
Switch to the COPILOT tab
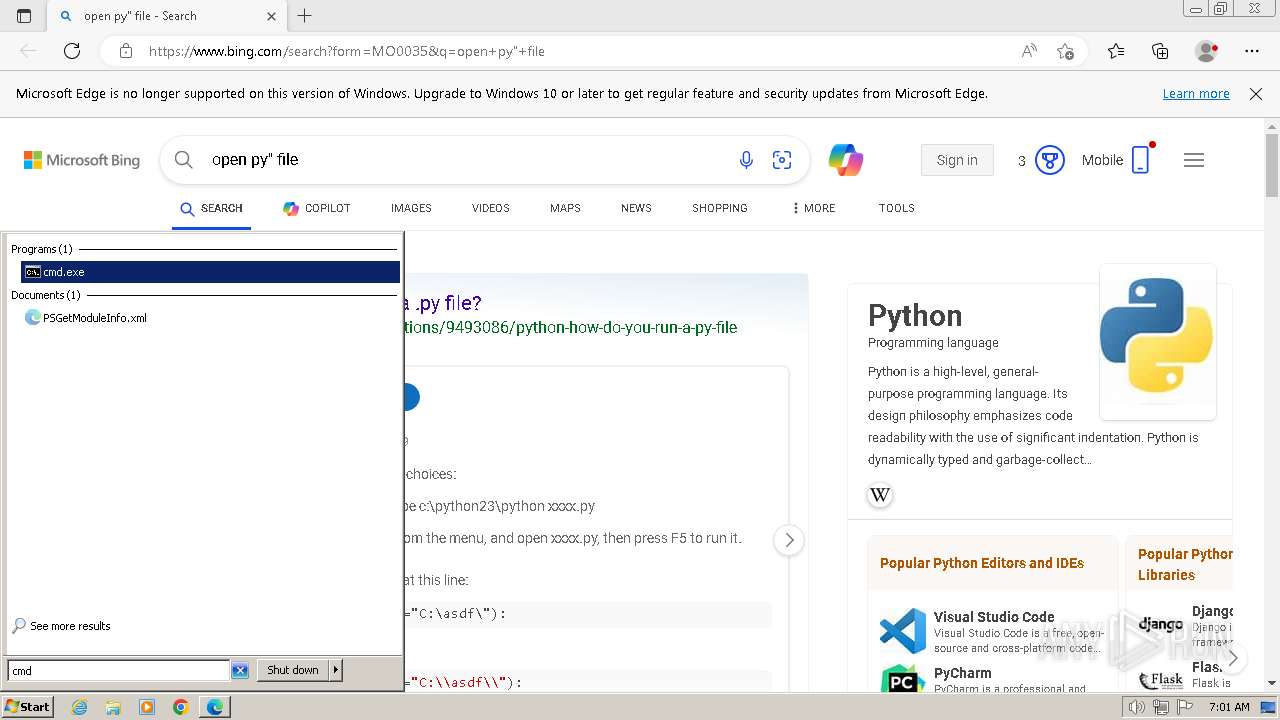(317, 208)
